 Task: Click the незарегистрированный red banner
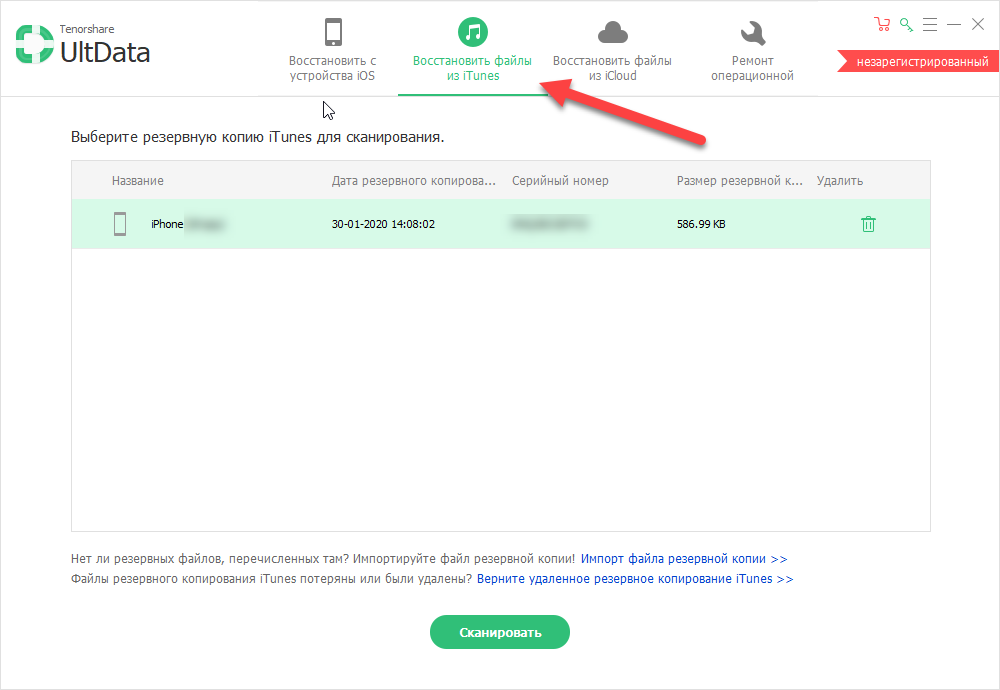click(918, 62)
